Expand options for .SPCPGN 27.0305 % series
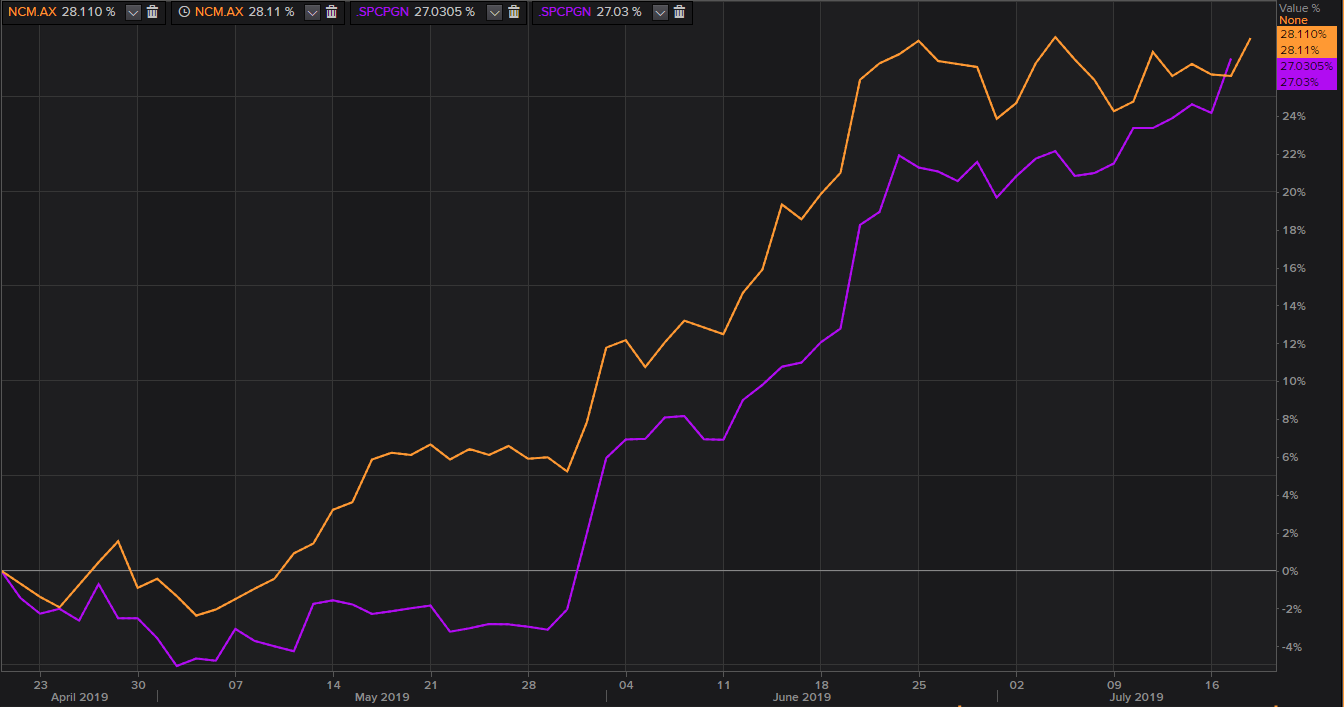The height and width of the screenshot is (707, 1344). point(494,12)
